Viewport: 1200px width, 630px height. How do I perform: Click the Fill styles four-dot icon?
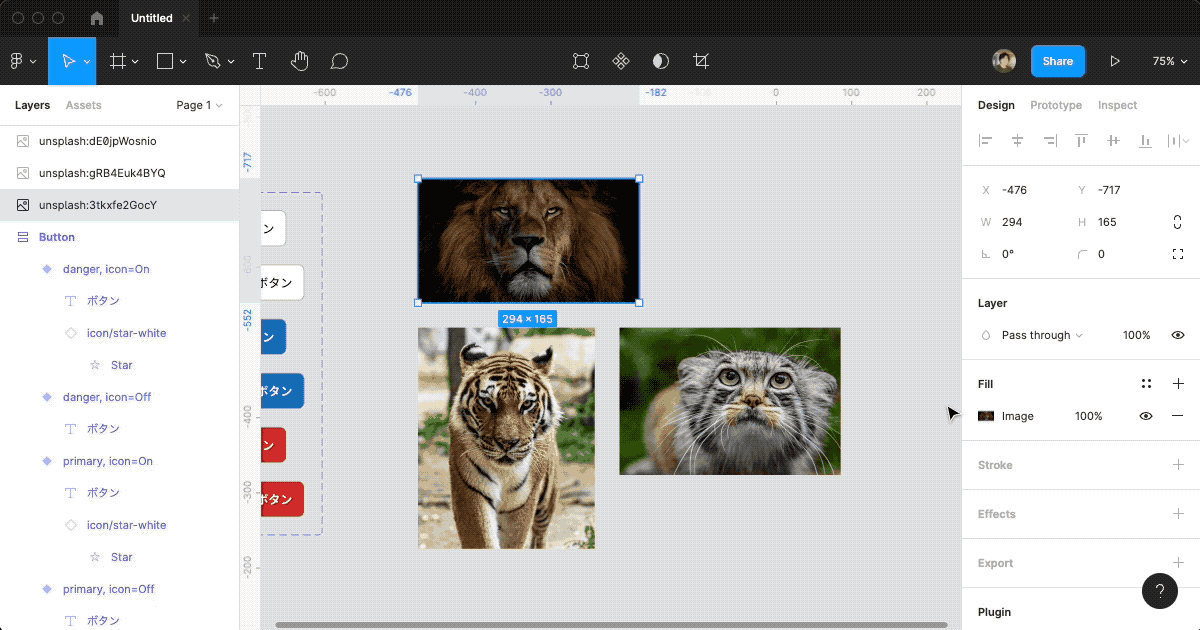click(1146, 384)
